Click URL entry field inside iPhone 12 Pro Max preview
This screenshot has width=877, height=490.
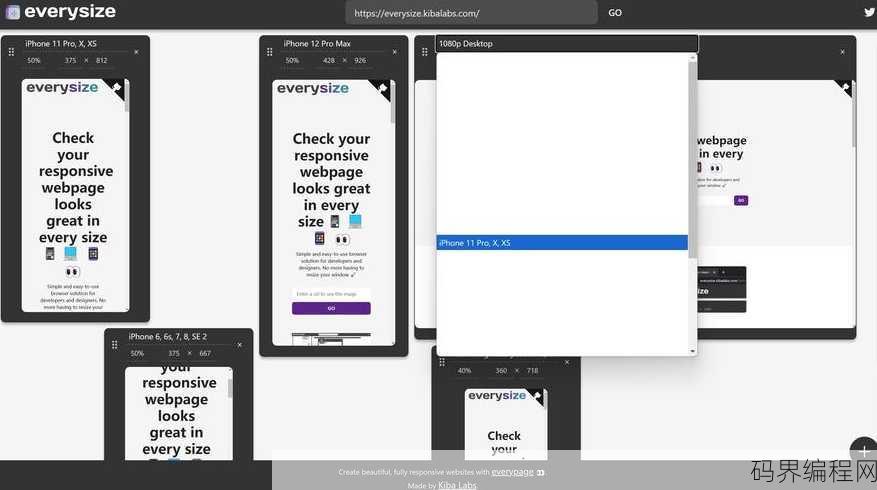click(x=331, y=294)
